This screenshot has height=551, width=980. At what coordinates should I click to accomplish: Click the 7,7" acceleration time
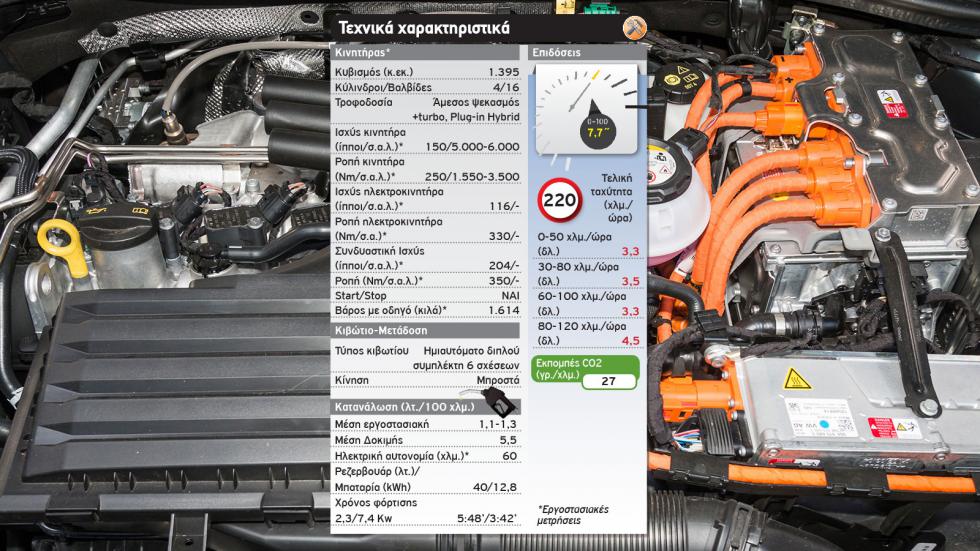[598, 132]
